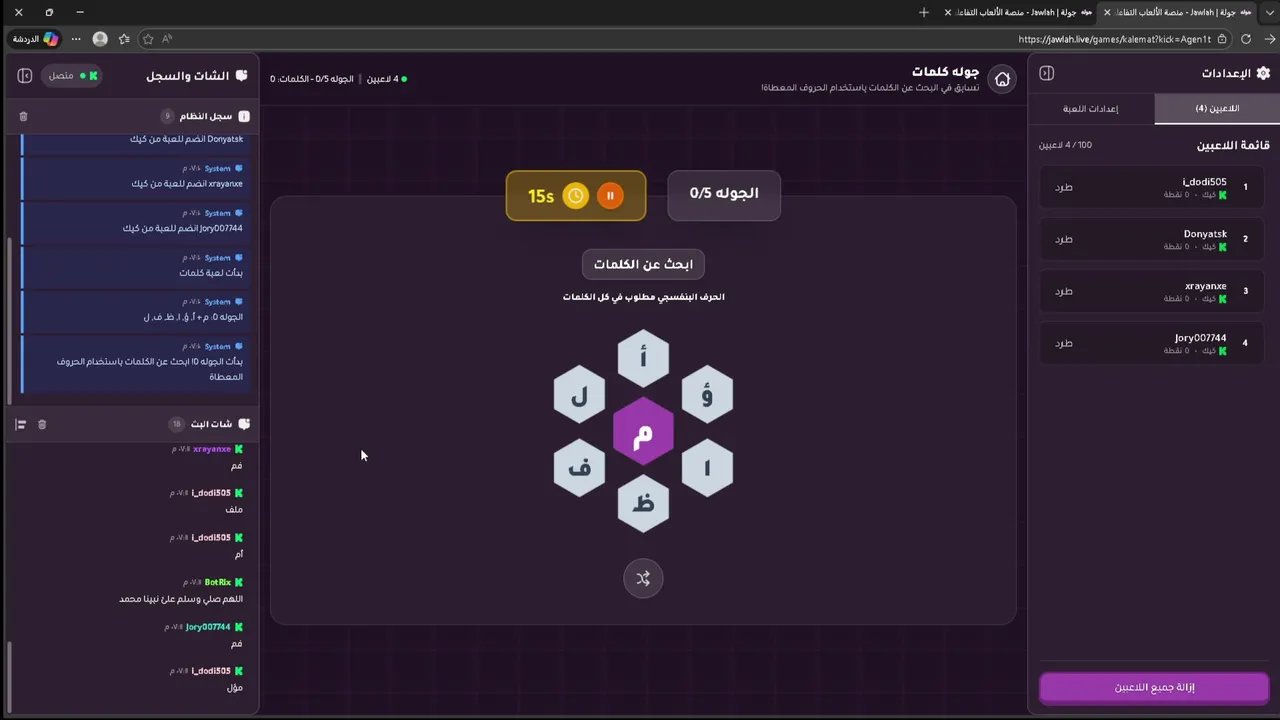
Task: Click the site info lock icon
Action: [1222, 39]
